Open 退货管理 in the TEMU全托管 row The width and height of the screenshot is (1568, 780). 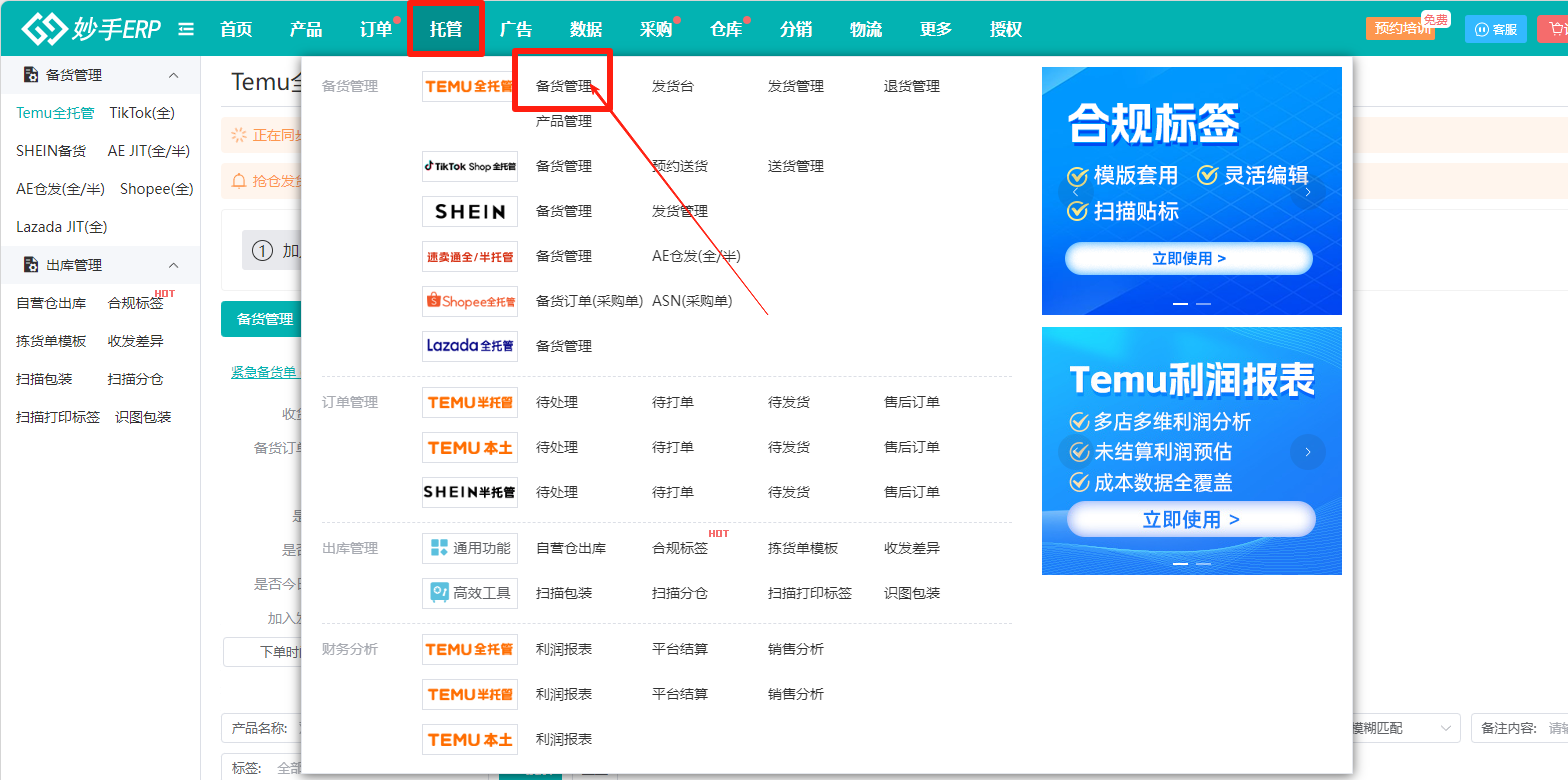(912, 87)
